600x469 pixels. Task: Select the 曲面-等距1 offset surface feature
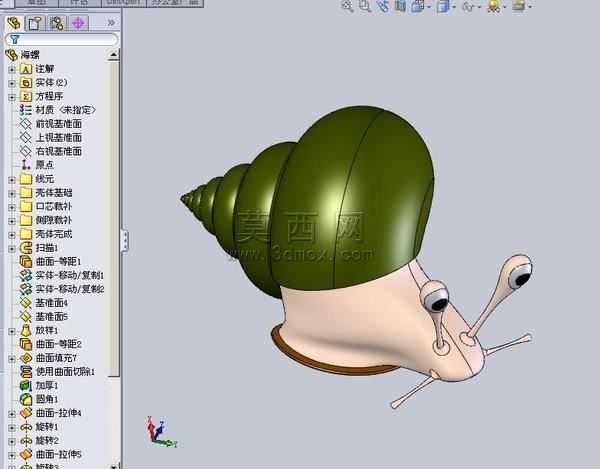(x=51, y=262)
